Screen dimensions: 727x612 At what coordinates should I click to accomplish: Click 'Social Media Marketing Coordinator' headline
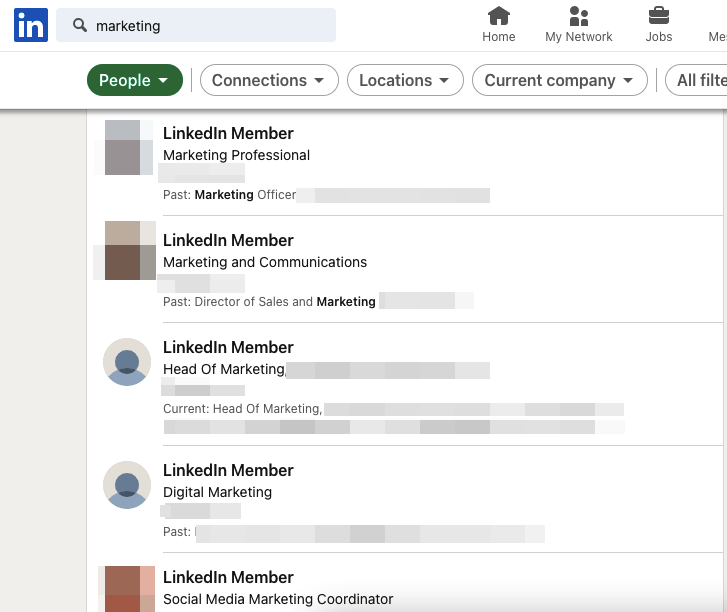(x=278, y=599)
